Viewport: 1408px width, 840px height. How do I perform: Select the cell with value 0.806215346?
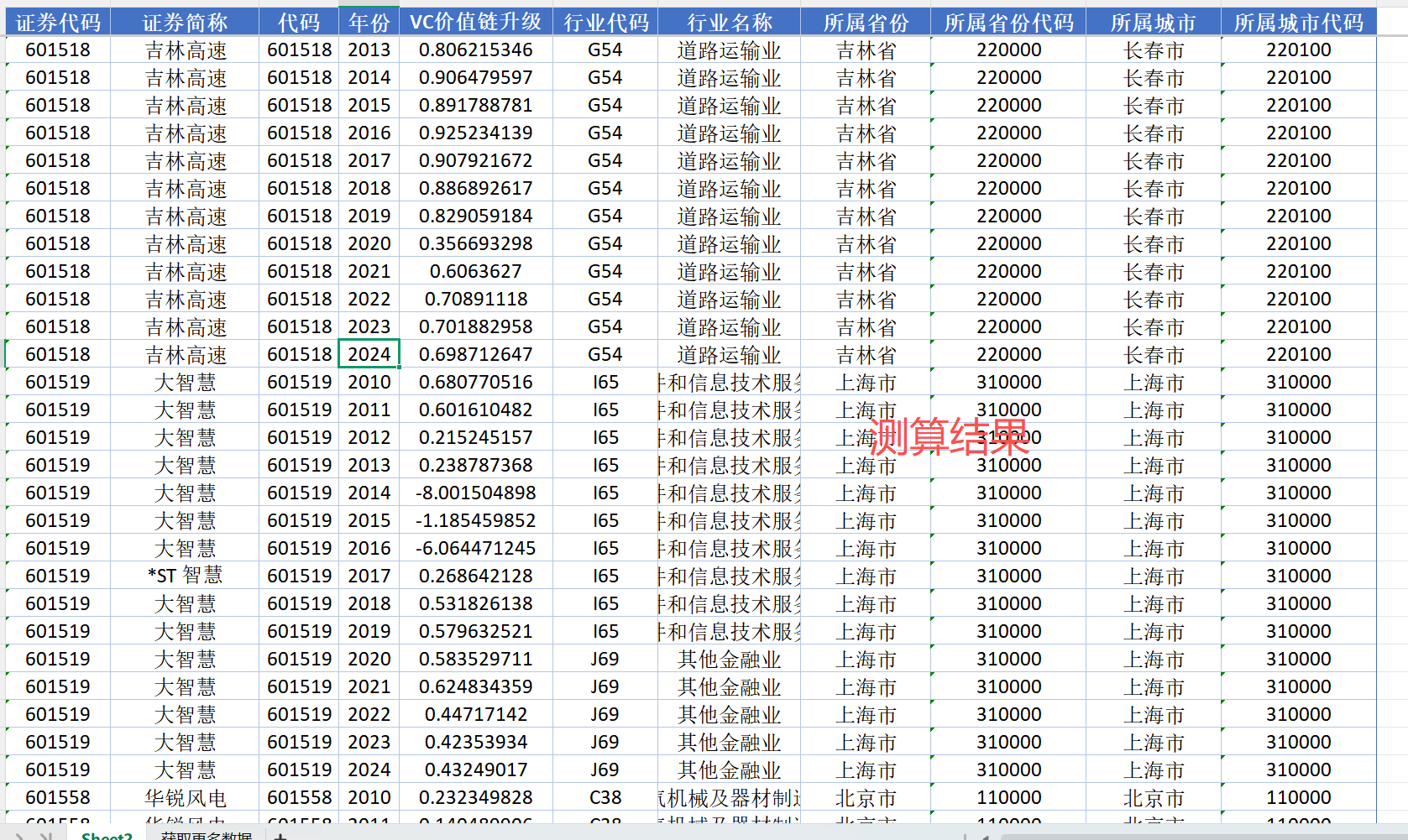(x=476, y=50)
